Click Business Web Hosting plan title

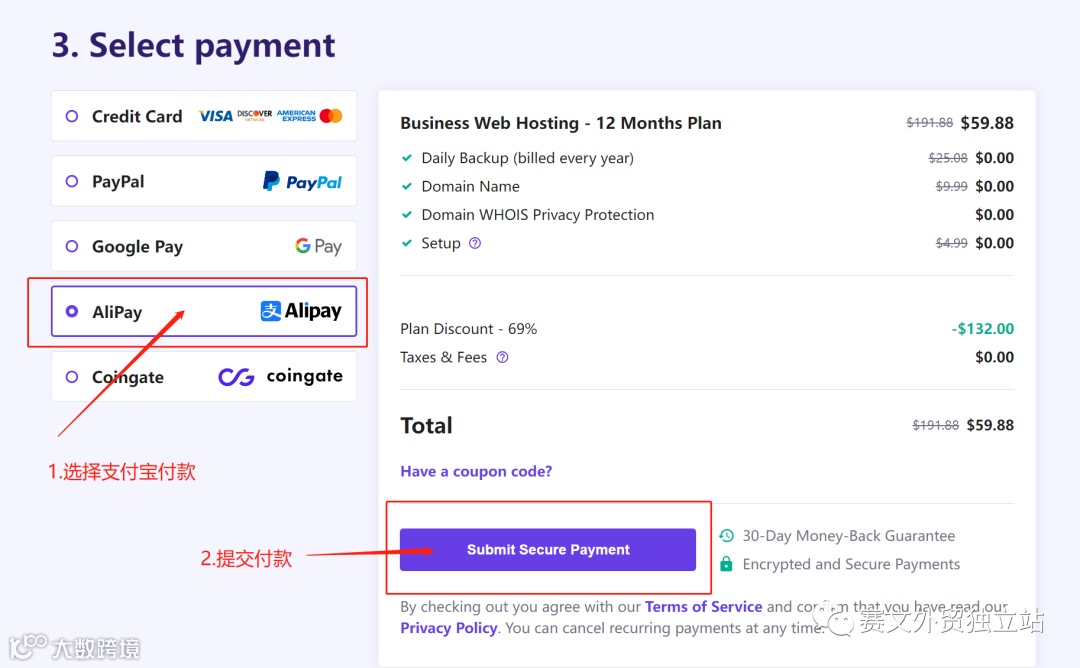point(561,123)
